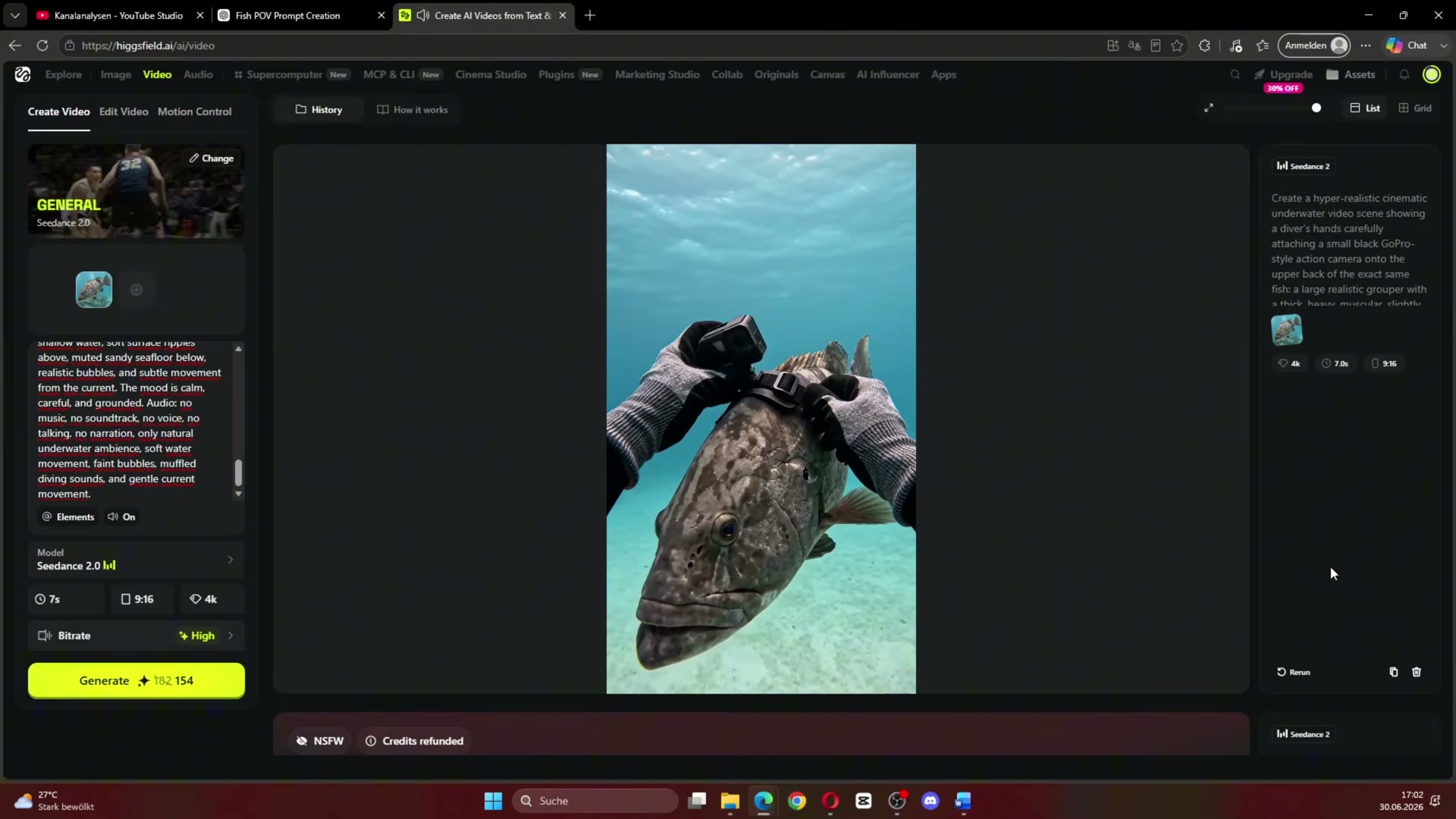Open the search icon in top navigation
The image size is (1456, 819).
coord(1235,74)
